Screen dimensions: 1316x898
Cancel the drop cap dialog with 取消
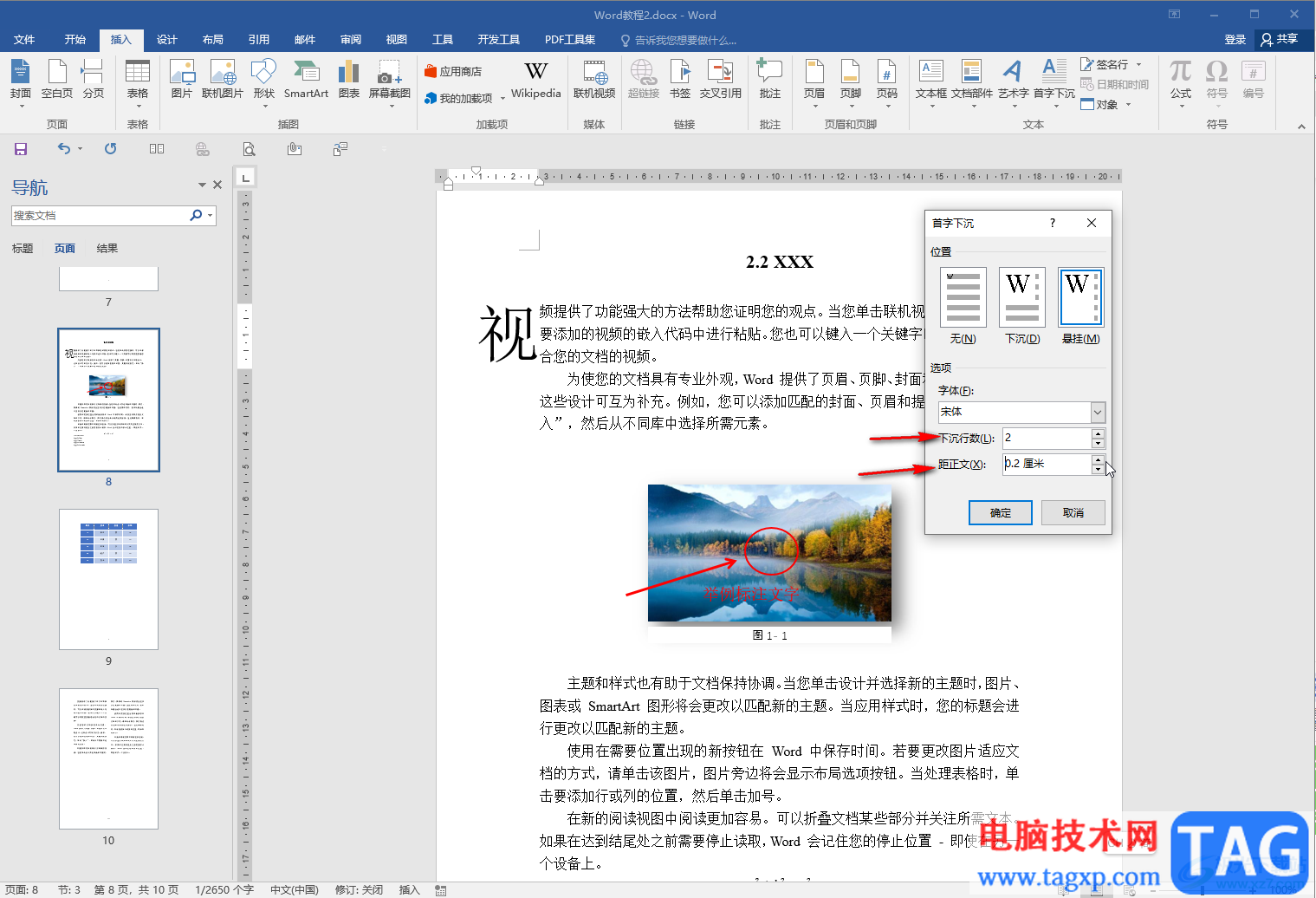click(x=1073, y=513)
